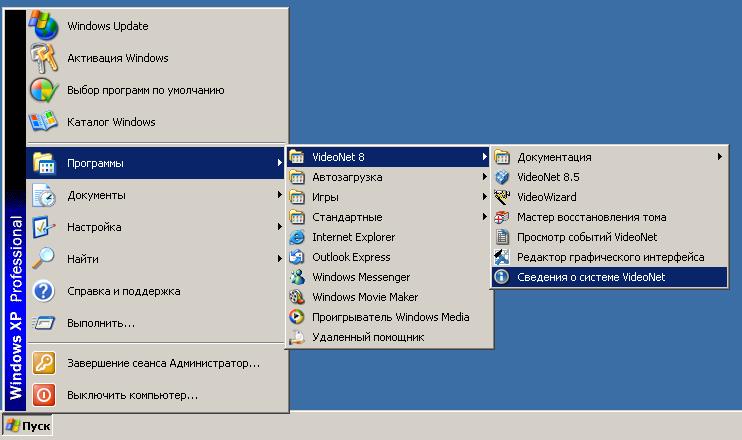Click the Internet Explorer text
The image size is (742, 440).
click(x=353, y=237)
